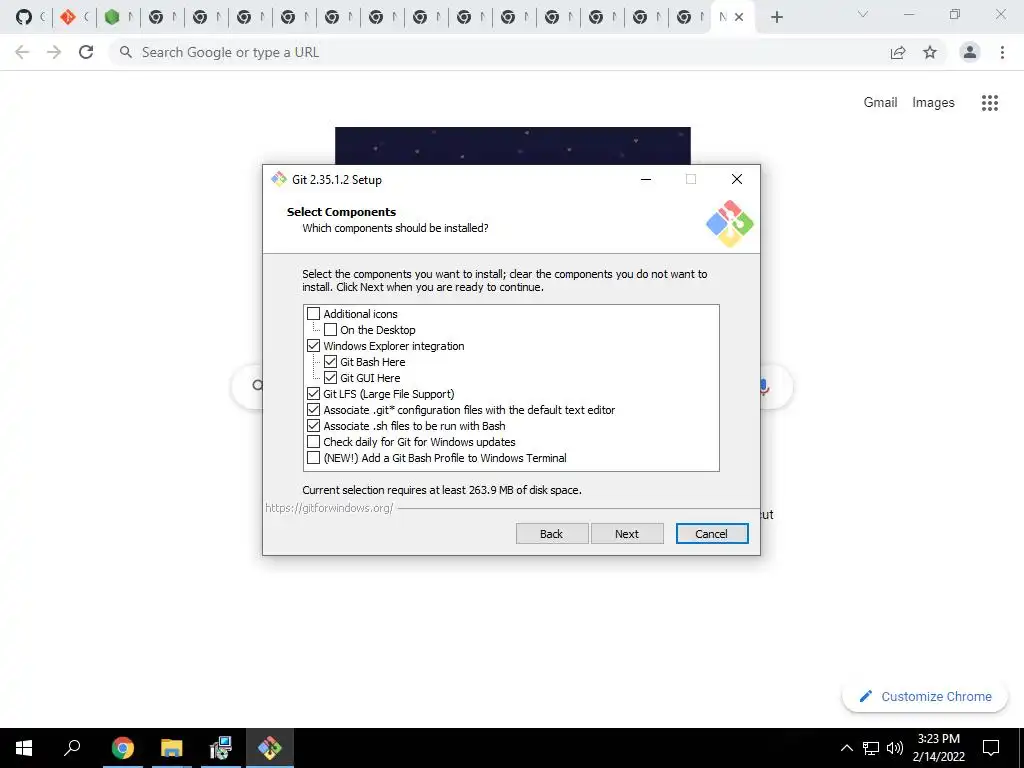The image size is (1024, 768).
Task: Open Windows notification center
Action: tap(991, 748)
